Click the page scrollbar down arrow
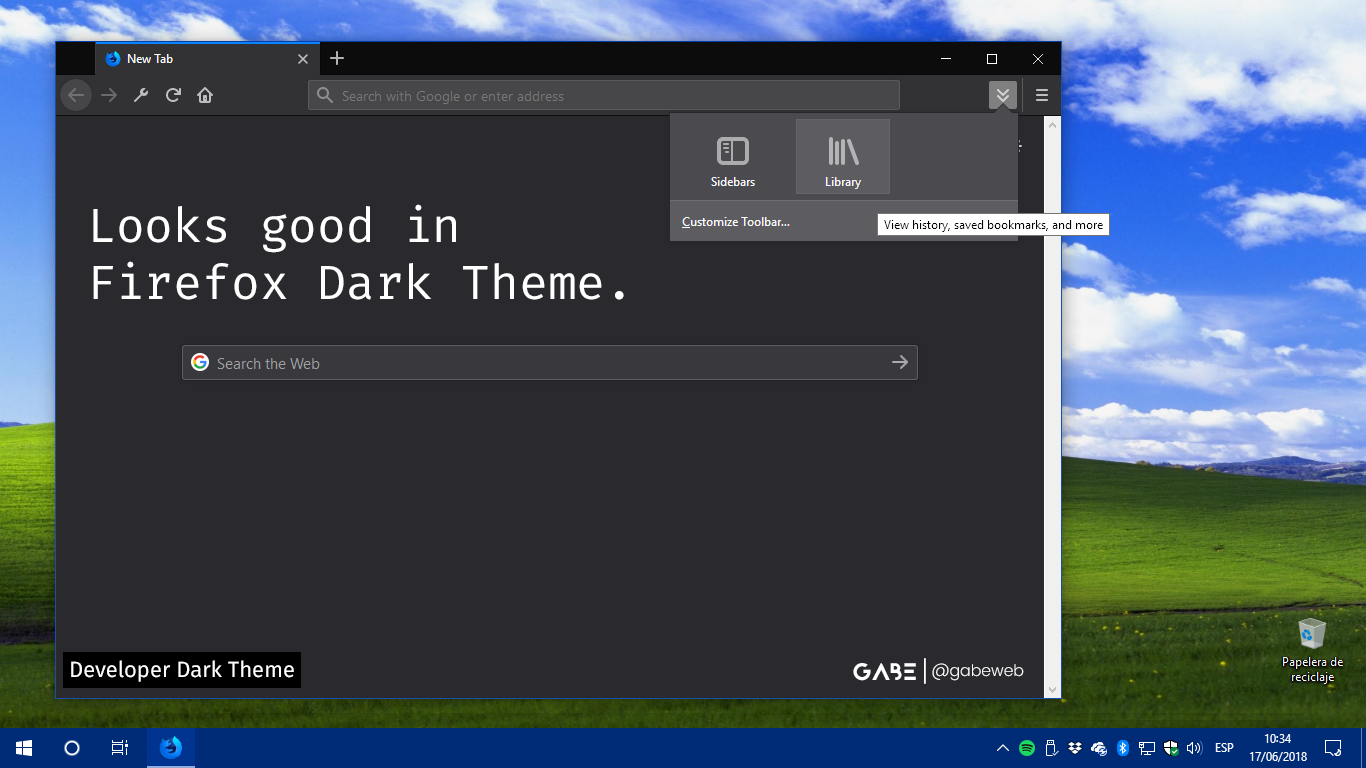 click(1052, 689)
